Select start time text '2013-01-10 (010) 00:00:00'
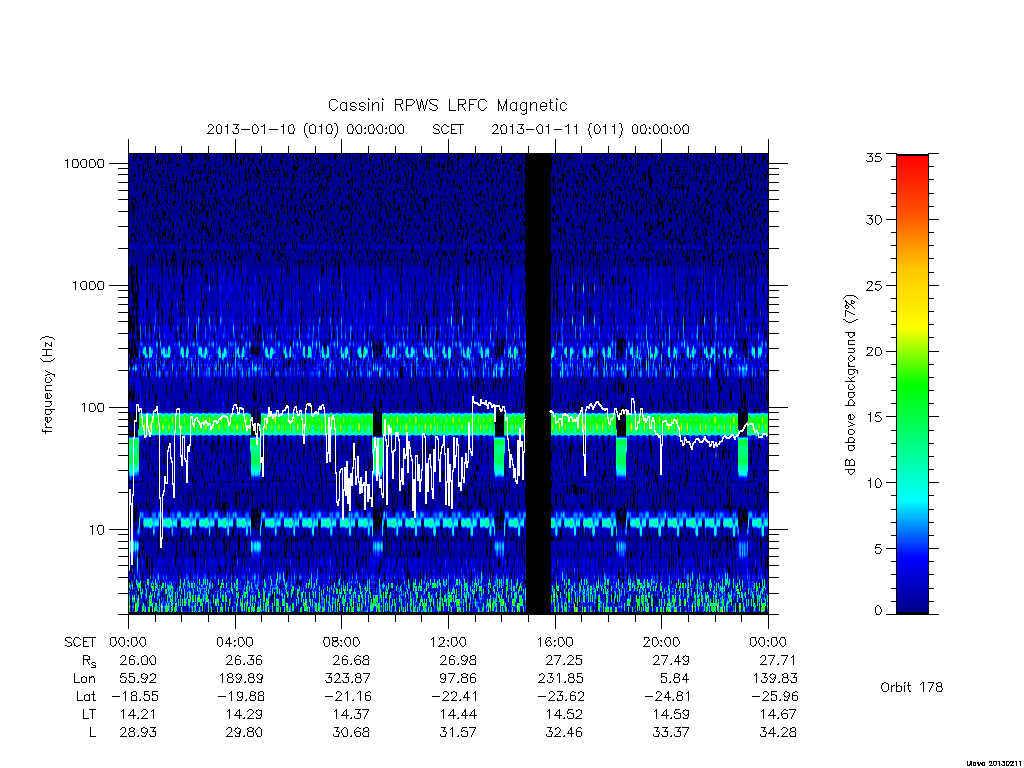This screenshot has width=1024, height=768. tap(306, 129)
